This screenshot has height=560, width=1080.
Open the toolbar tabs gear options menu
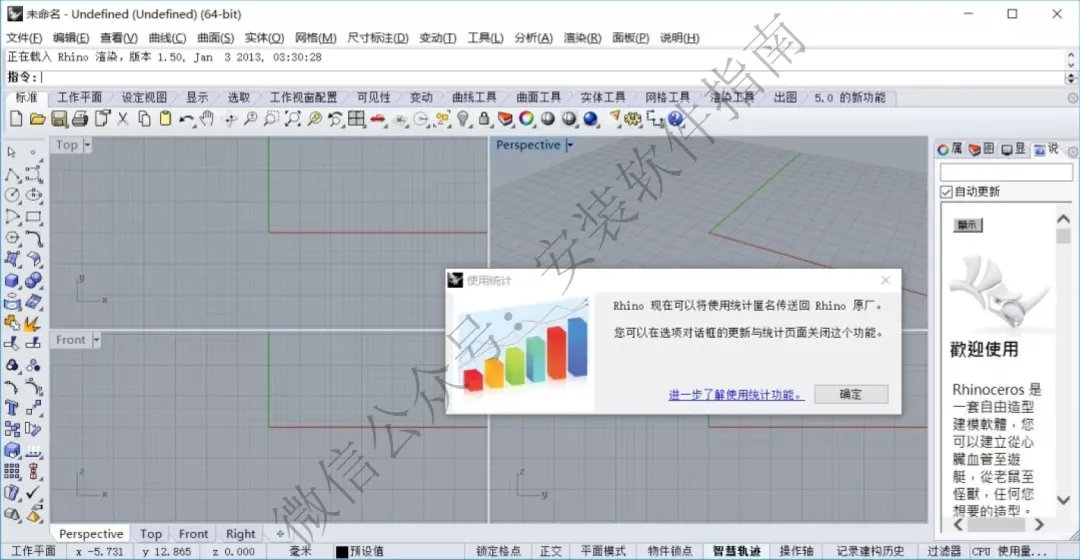[1072, 98]
